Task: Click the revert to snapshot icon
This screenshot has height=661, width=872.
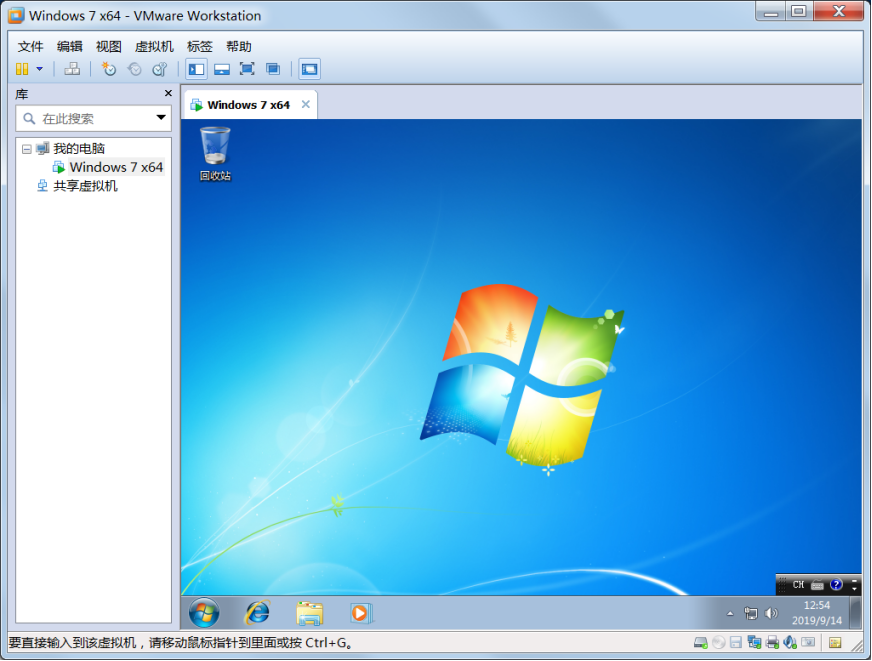Action: pyautogui.click(x=135, y=69)
